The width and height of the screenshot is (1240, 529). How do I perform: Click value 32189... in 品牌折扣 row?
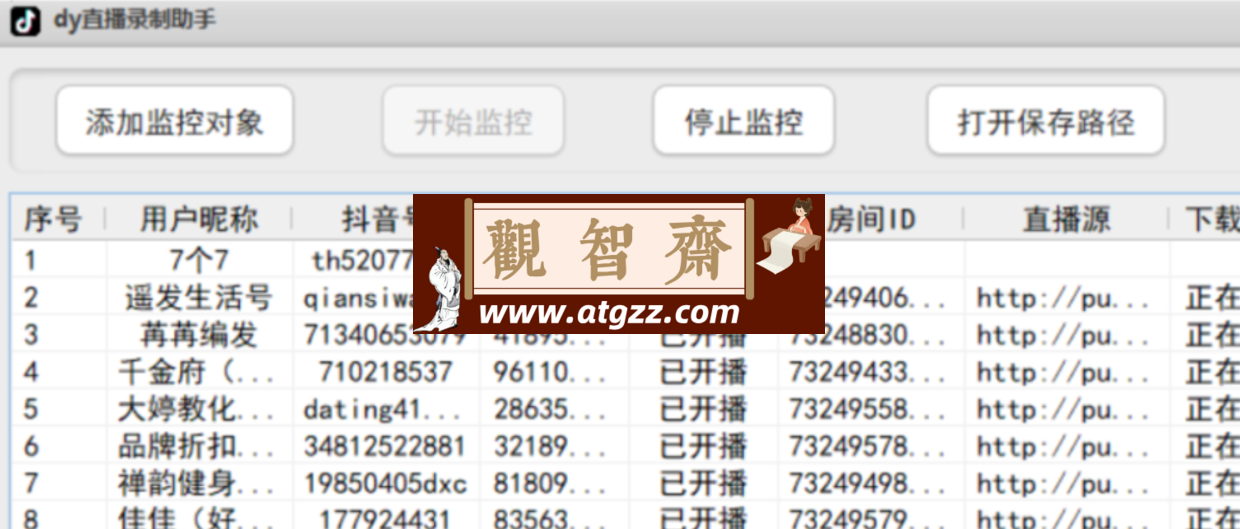(x=549, y=446)
